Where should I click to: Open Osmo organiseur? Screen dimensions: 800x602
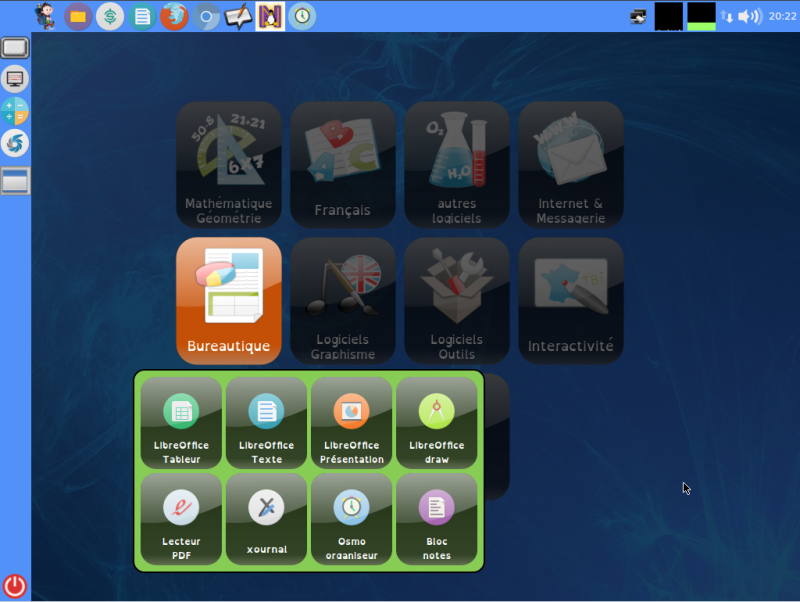(352, 519)
